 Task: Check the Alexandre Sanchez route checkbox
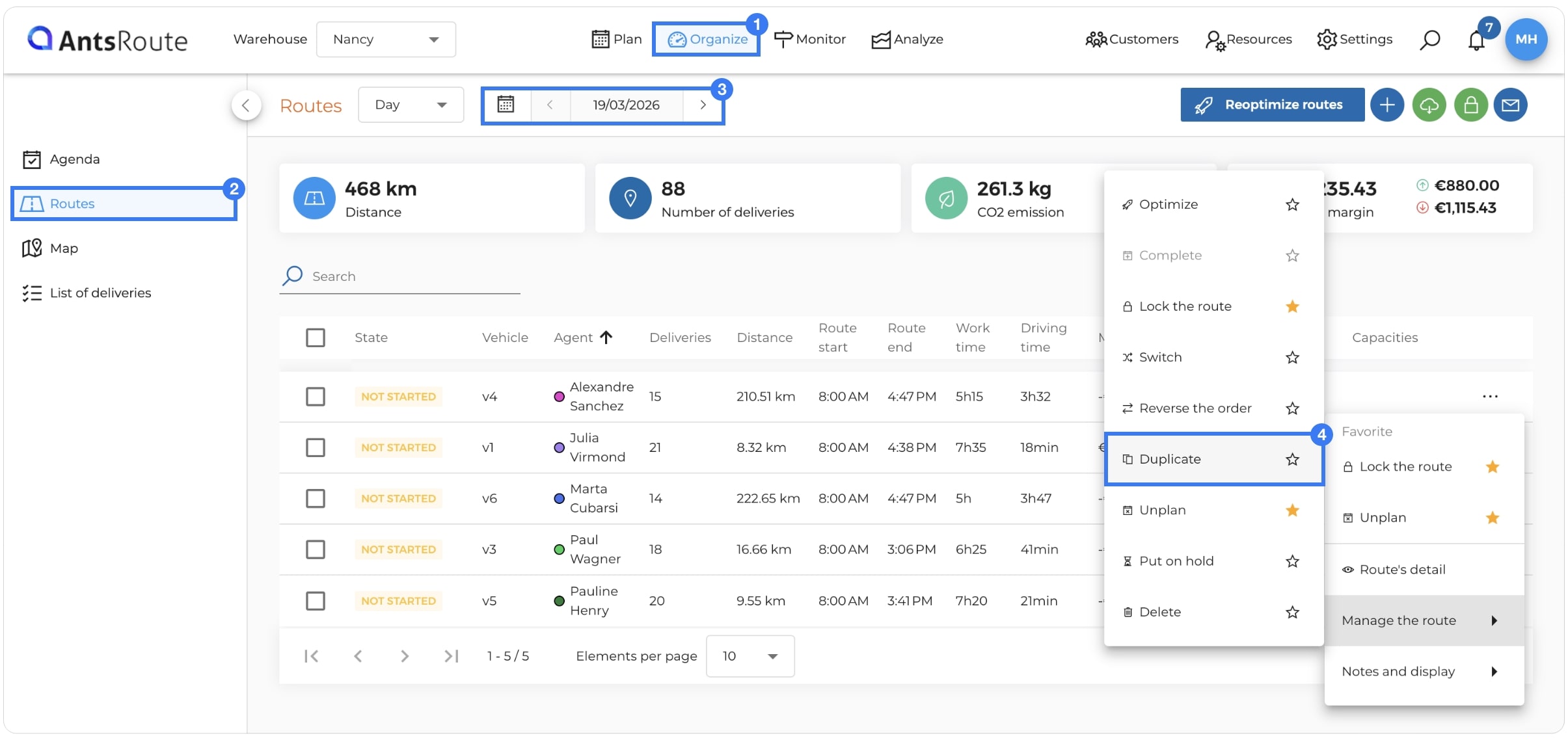click(316, 397)
